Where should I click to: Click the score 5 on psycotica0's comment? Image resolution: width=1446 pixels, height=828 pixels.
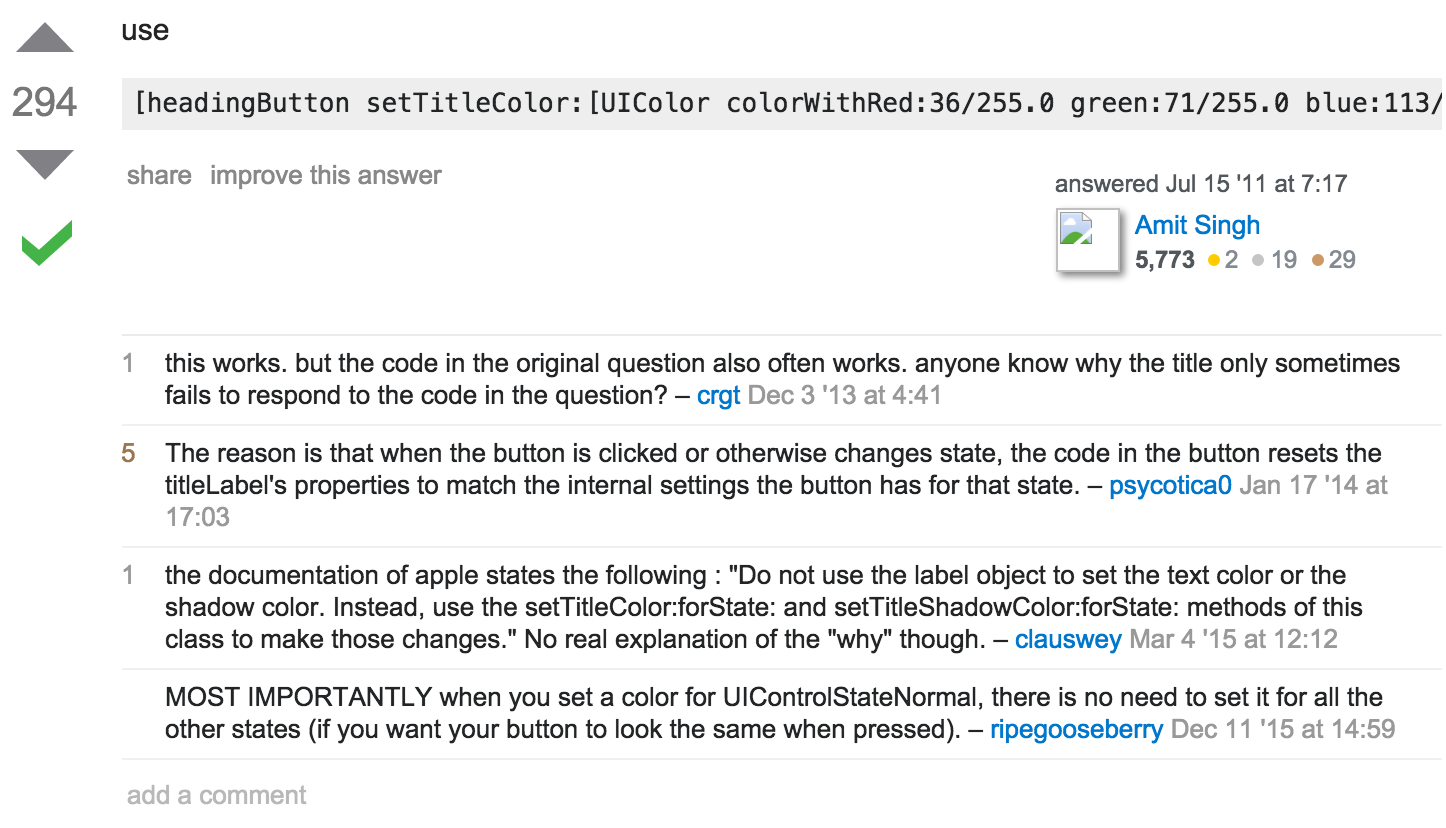click(x=128, y=453)
